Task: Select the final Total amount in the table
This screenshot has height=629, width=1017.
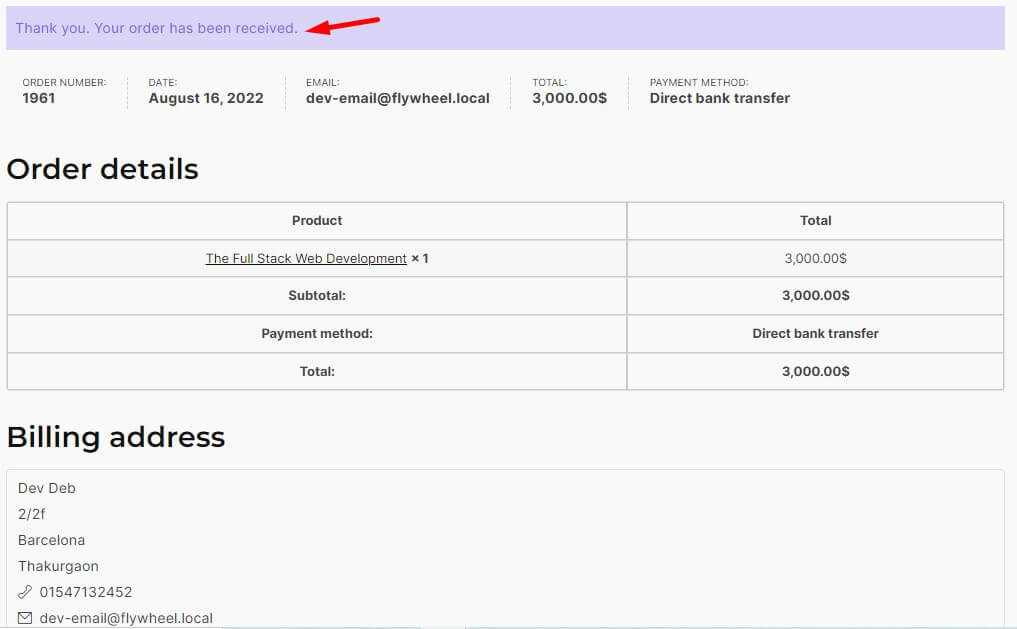Action: (x=815, y=372)
